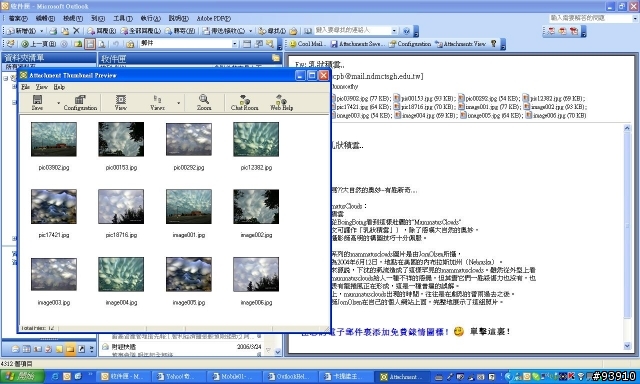640x384 pixels.
Task: Open attachment pic12382.jpg (69 KB) in the email header
Action: coord(553,98)
